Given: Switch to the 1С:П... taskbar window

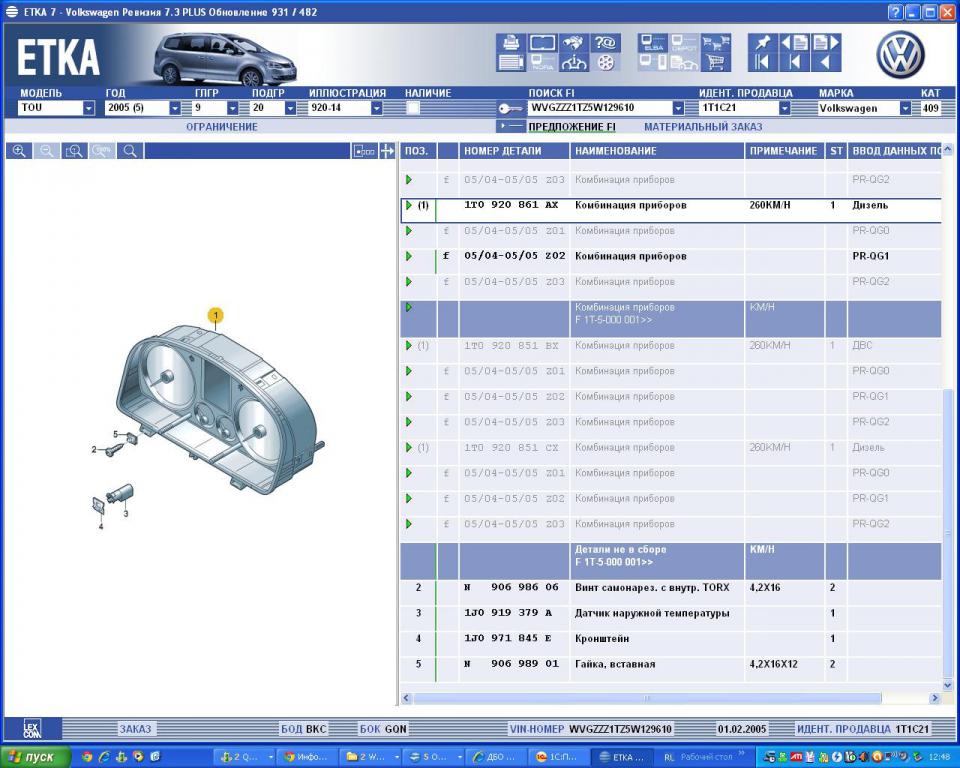Looking at the screenshot, I should click(x=557, y=757).
